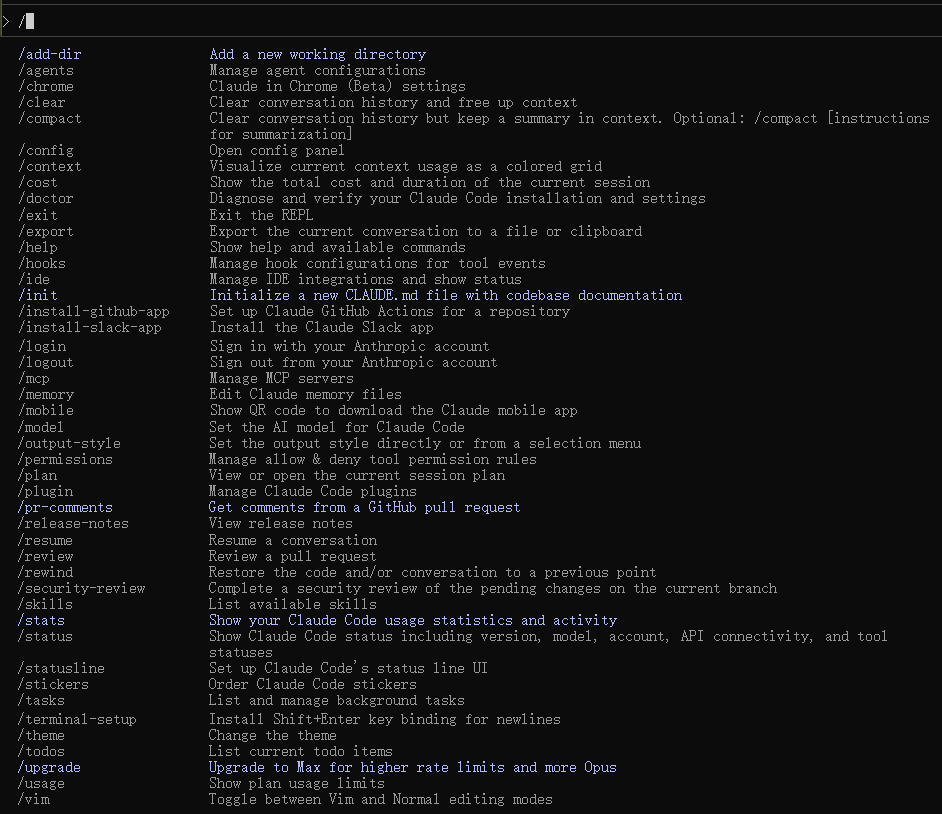Image resolution: width=942 pixels, height=814 pixels.
Task: Click 'Toggle between Vim and Normal editing modes'
Action: coord(380,800)
